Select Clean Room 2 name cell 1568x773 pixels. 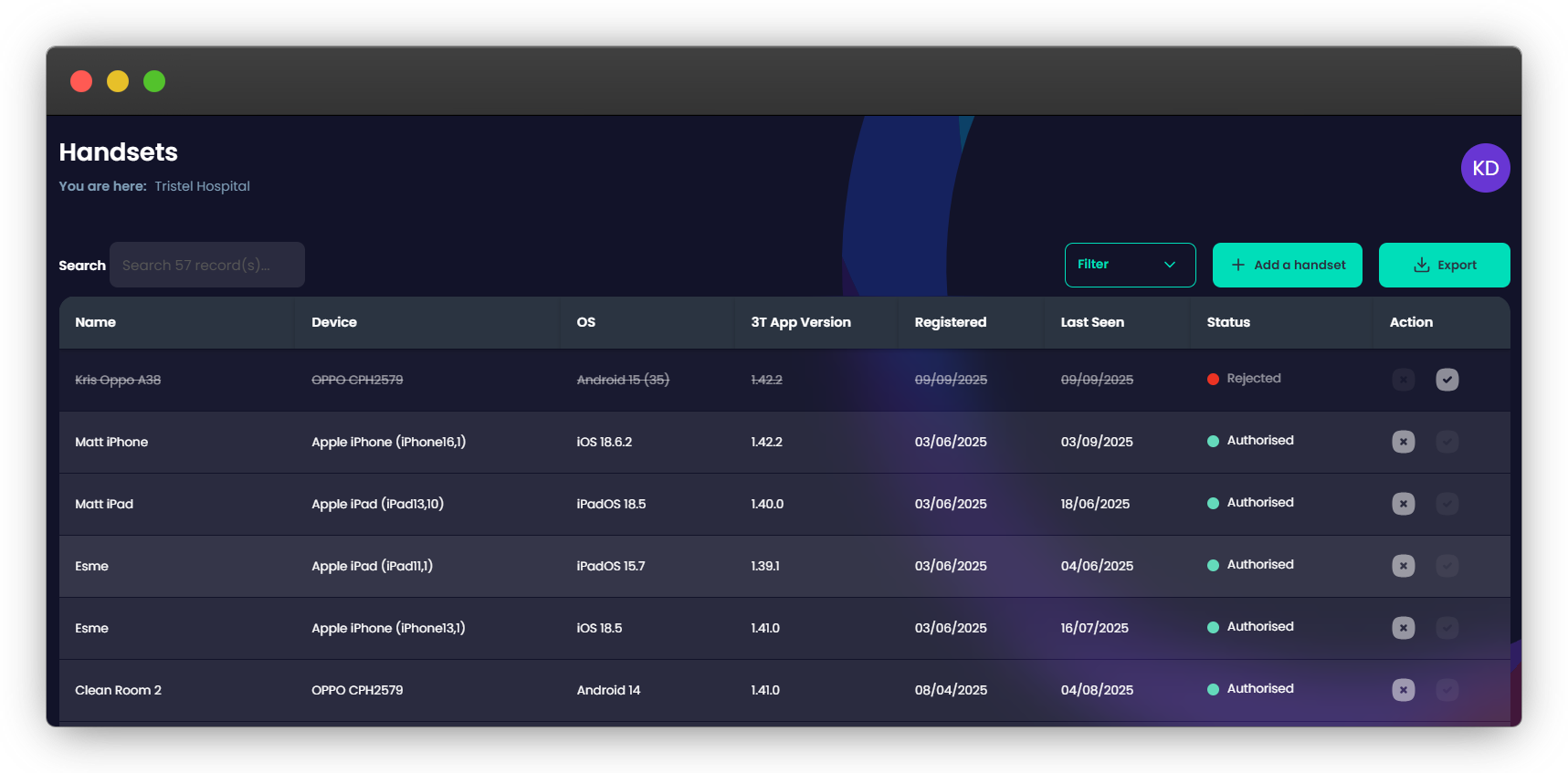[118, 690]
